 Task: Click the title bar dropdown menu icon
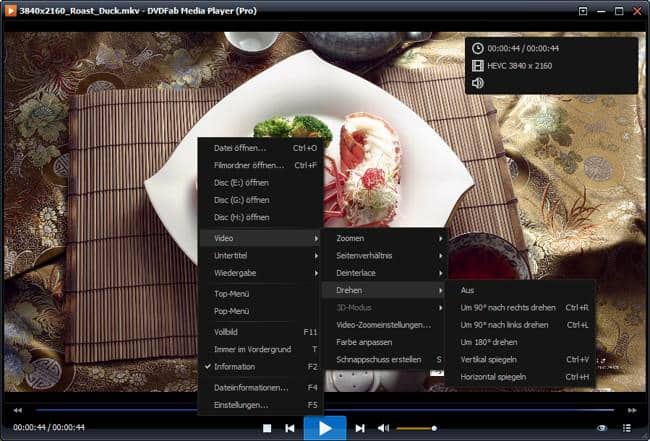[x=583, y=10]
